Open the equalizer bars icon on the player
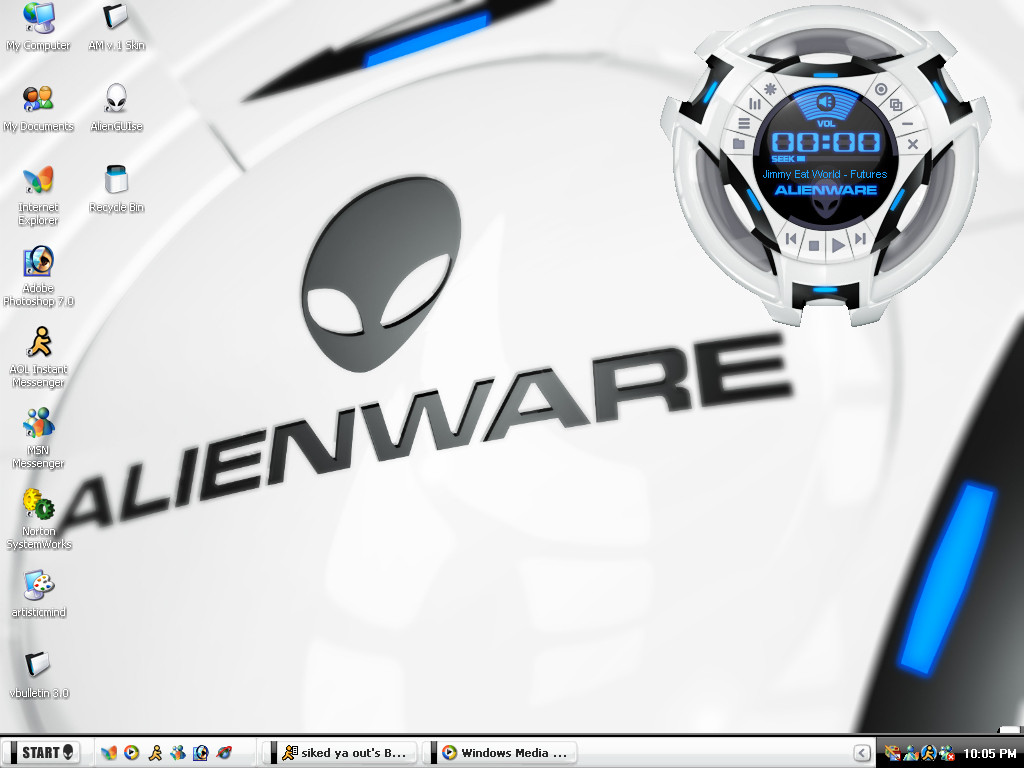This screenshot has width=1024, height=768. 755,103
